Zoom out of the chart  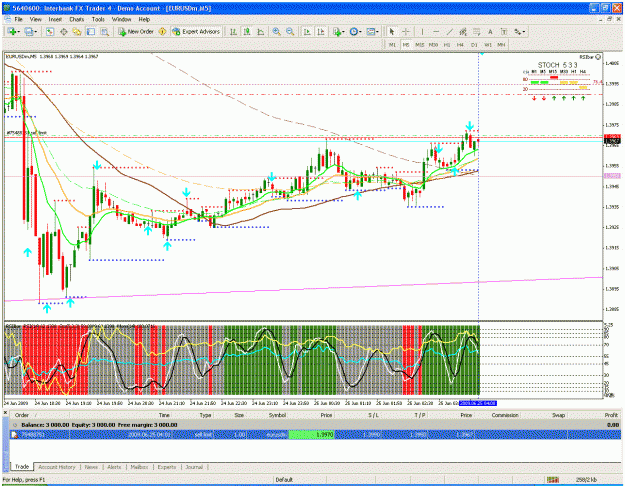(x=290, y=31)
